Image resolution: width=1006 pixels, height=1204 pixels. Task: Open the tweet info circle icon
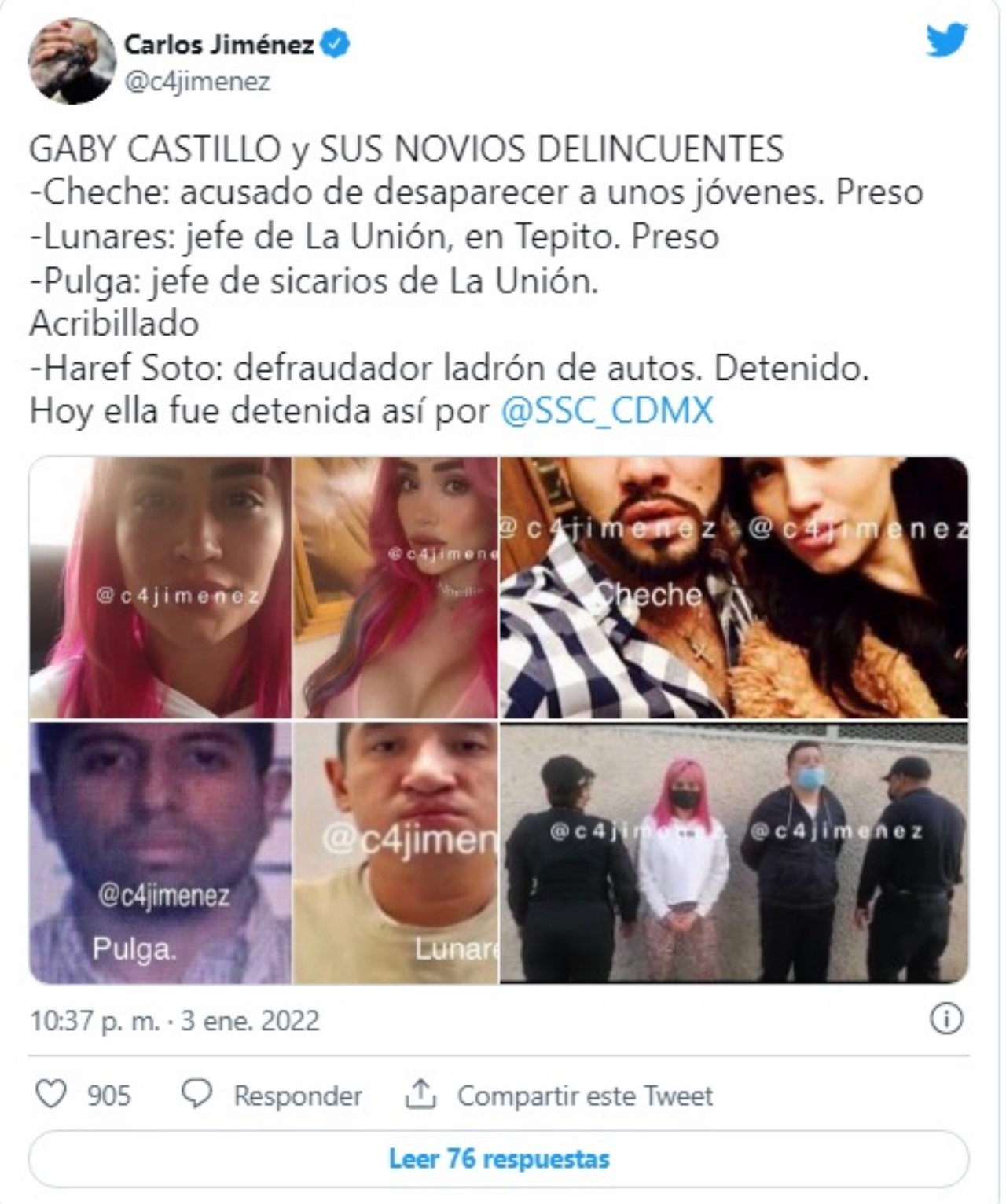point(946,1019)
